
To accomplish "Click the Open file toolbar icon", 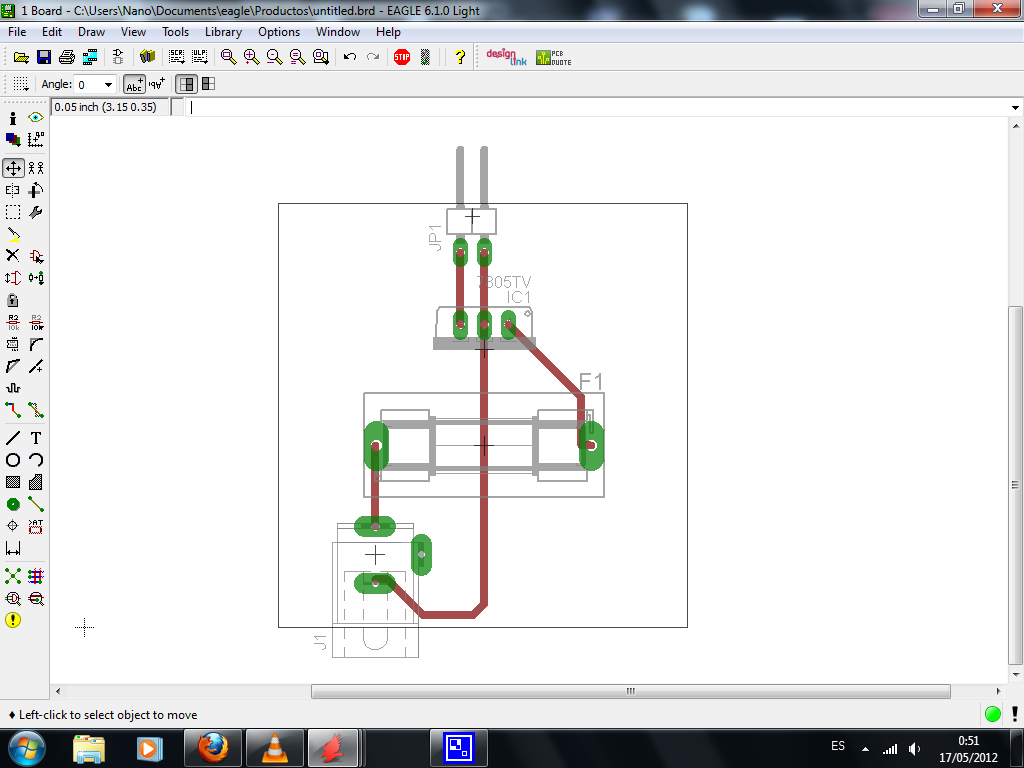I will click(21, 57).
